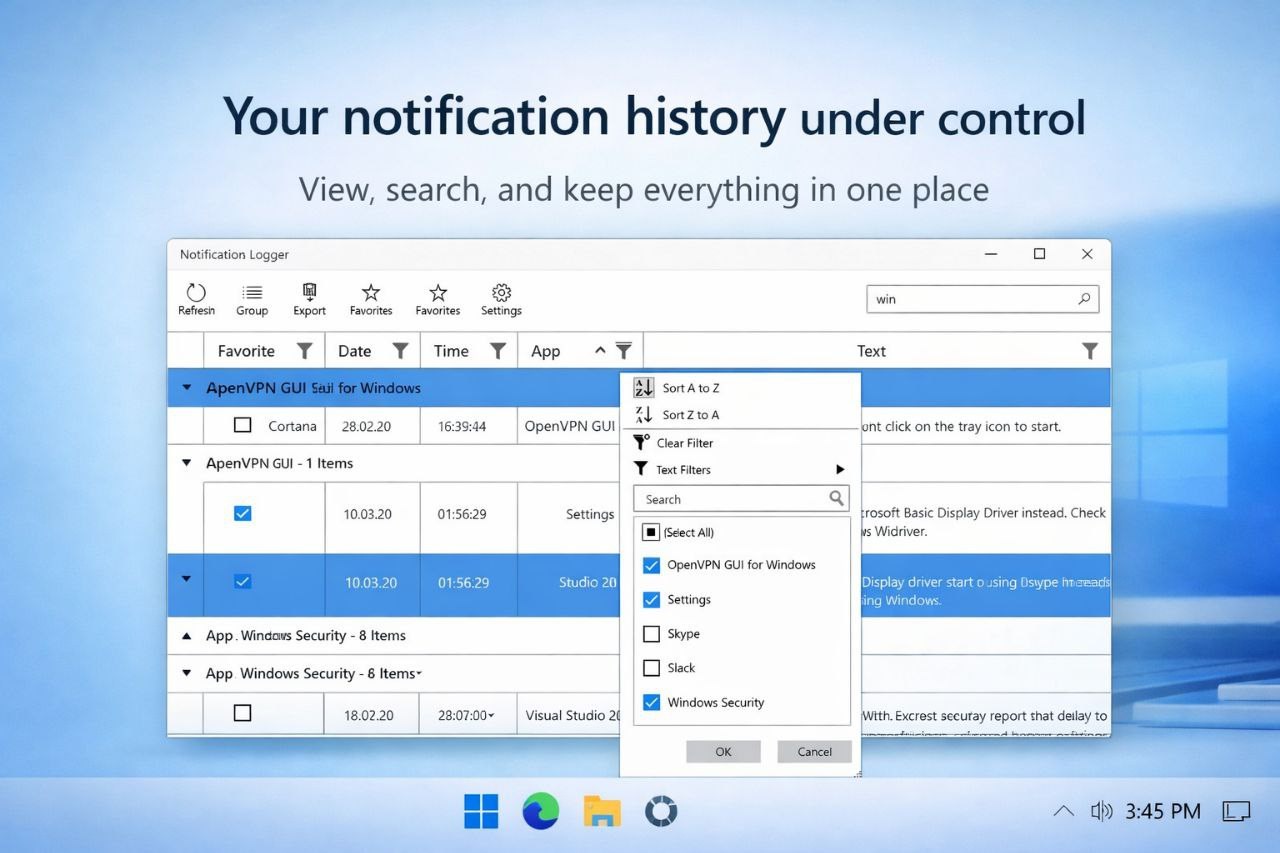The width and height of the screenshot is (1280, 853).
Task: Cancel the filter dialog
Action: (x=814, y=751)
